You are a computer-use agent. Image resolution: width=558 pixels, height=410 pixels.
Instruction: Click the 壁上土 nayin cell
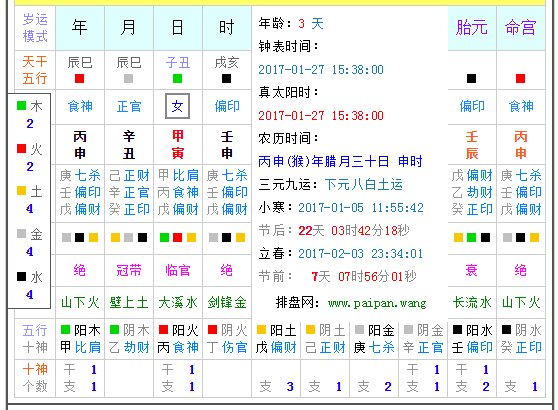pos(129,303)
